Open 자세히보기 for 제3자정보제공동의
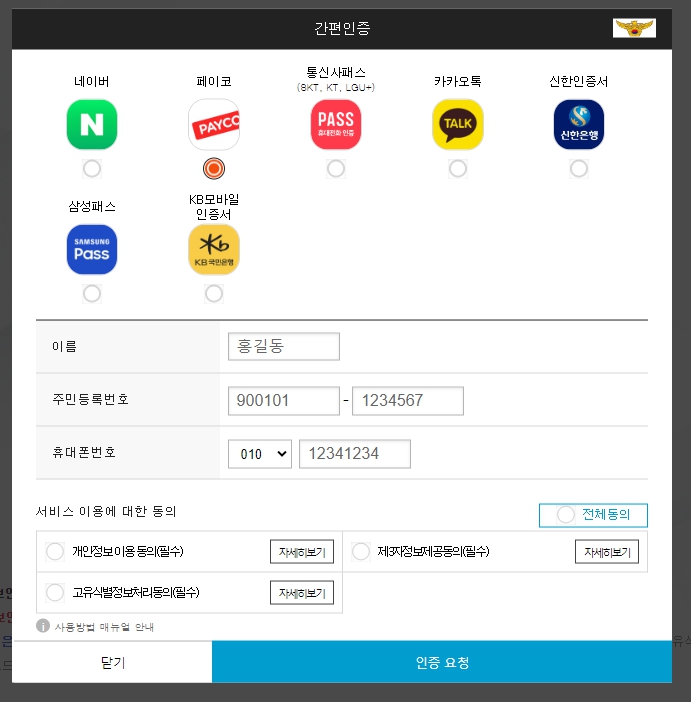The height and width of the screenshot is (702, 691). pos(607,552)
